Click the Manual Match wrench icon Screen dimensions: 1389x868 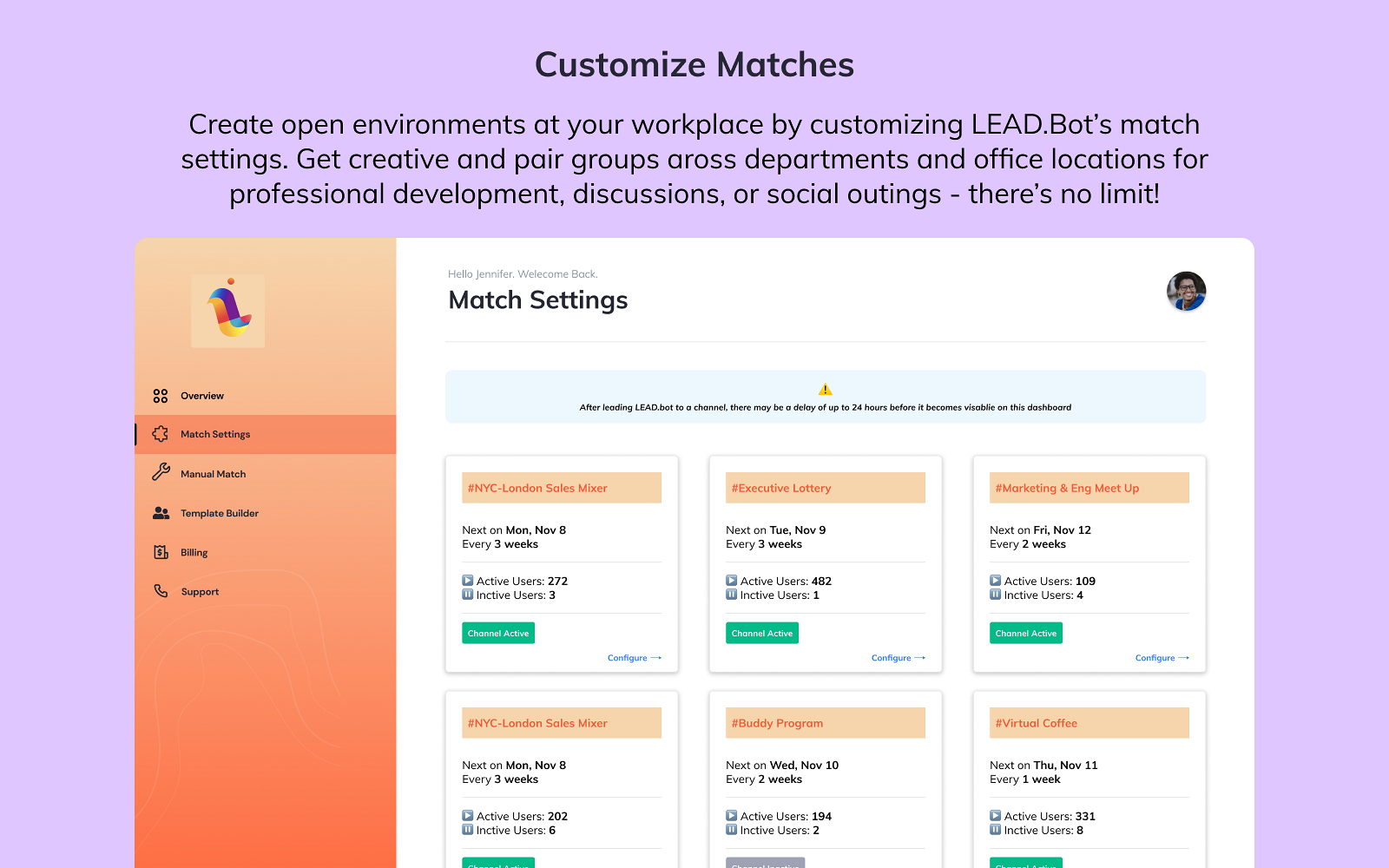[161, 473]
